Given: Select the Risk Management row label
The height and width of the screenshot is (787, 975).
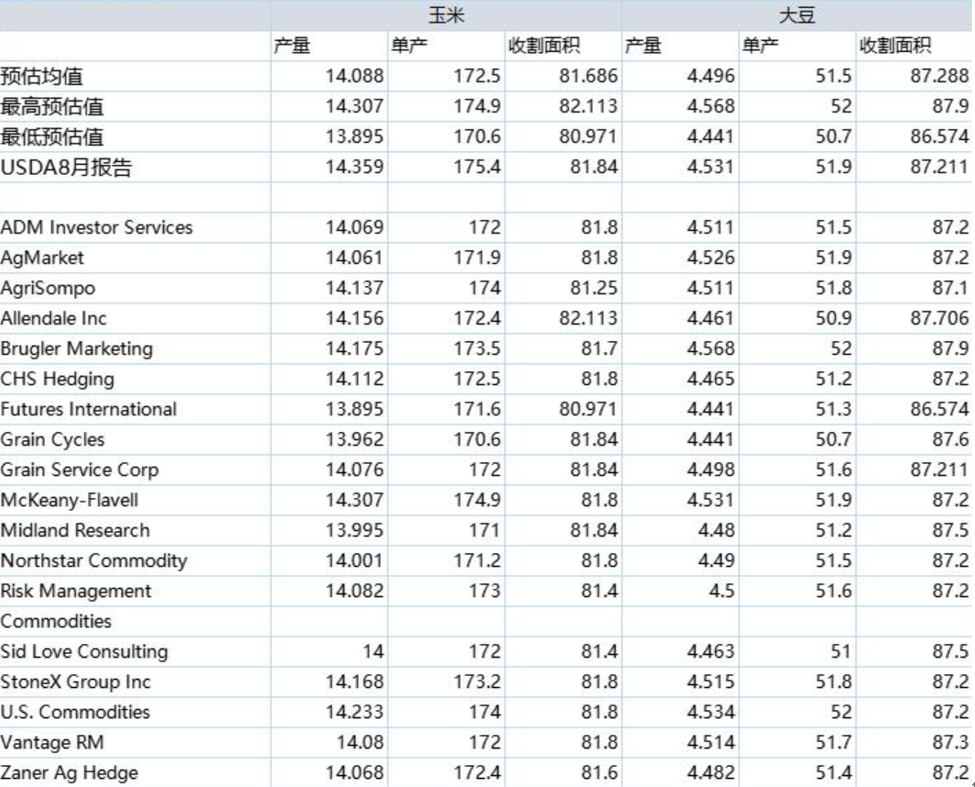Looking at the screenshot, I should (76, 591).
